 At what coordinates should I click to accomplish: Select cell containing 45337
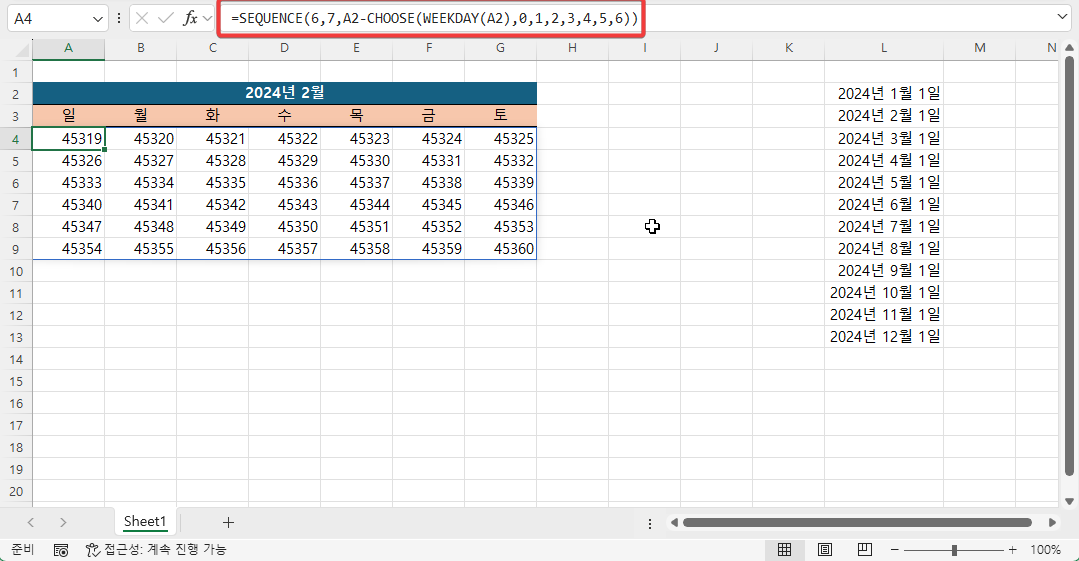pos(356,182)
